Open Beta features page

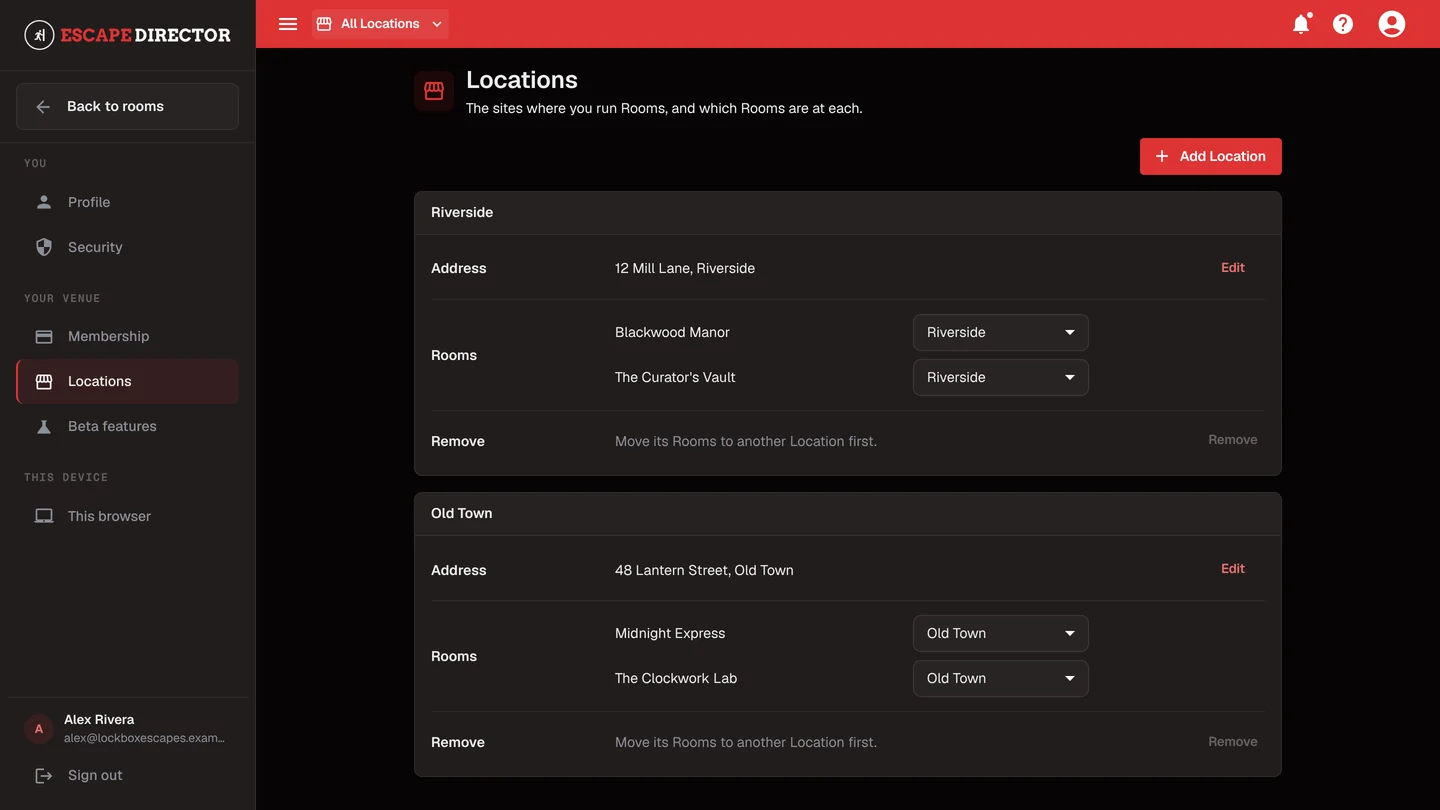tap(127, 426)
